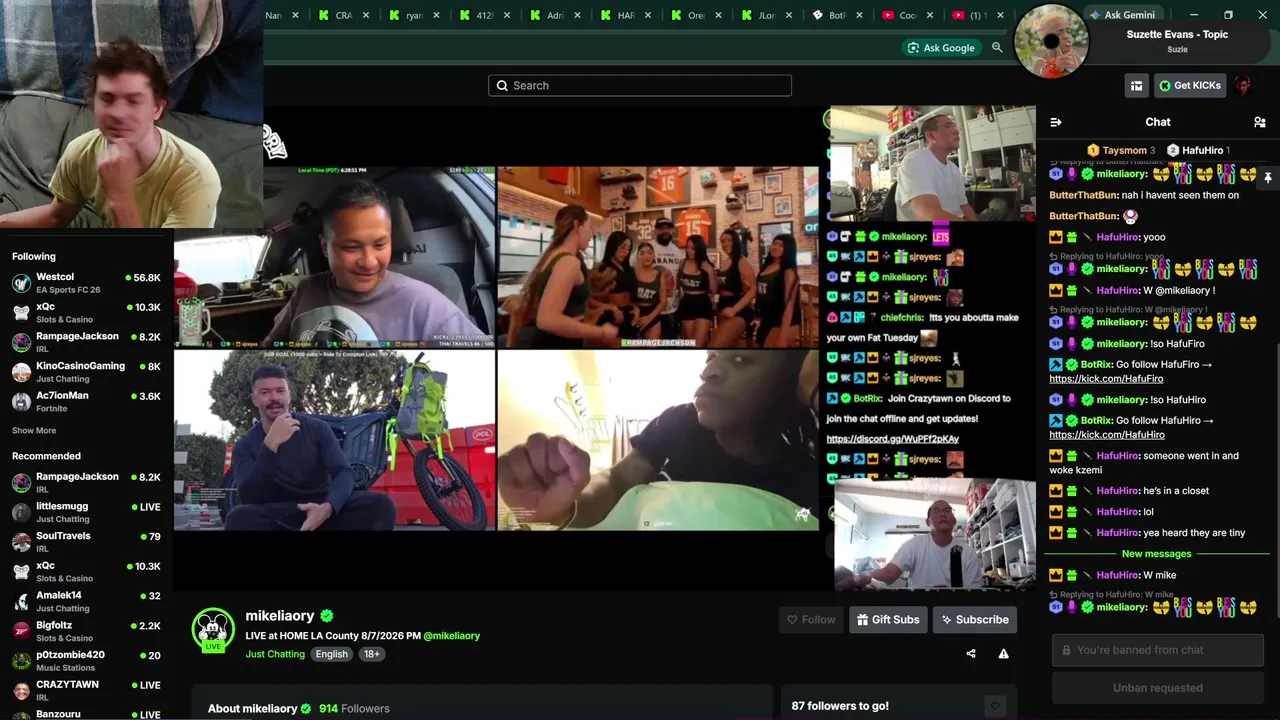Click the Just Chatting category link
Screen dimensions: 1280x720
(x=275, y=654)
